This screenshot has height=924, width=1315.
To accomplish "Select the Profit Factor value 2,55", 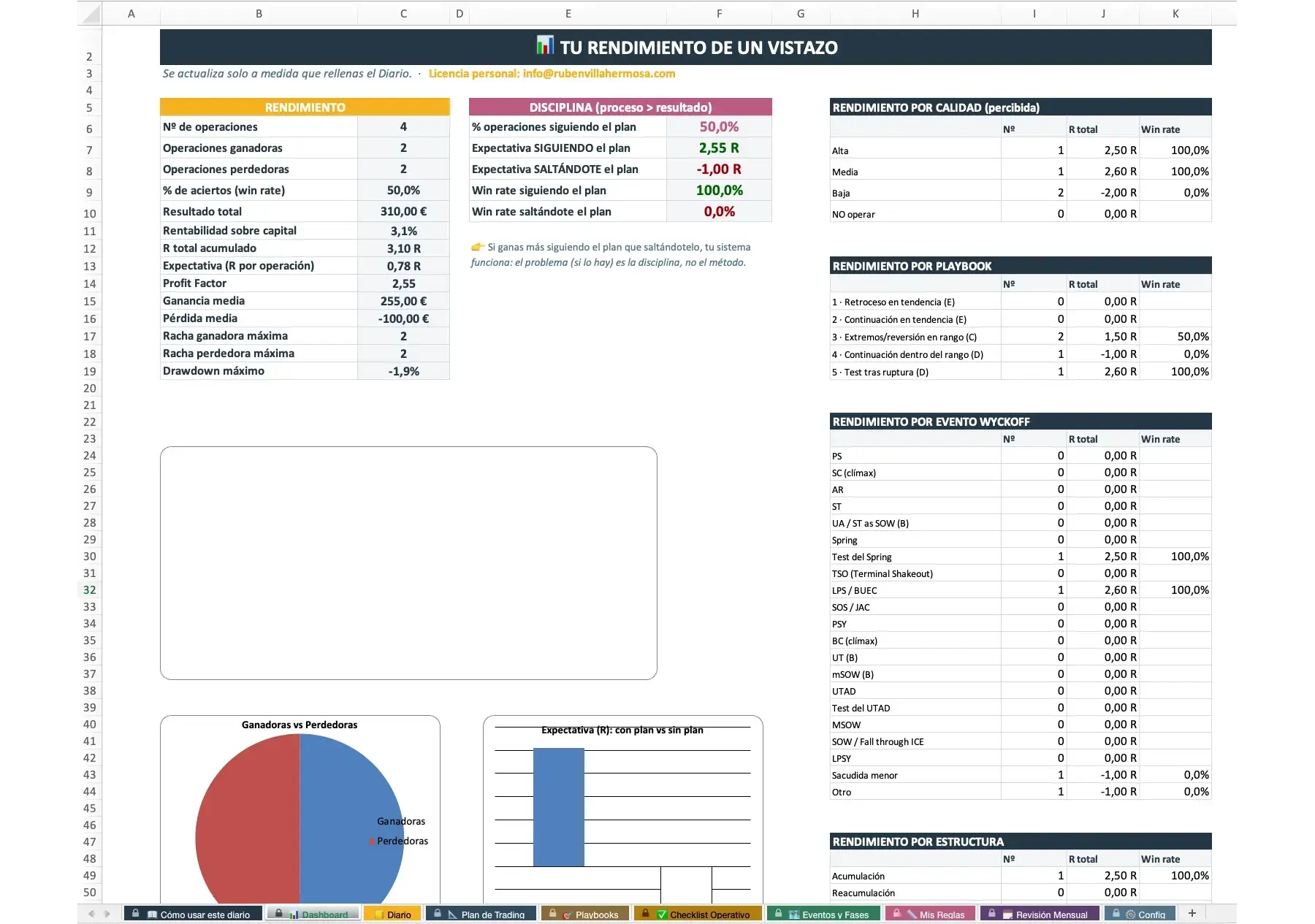I will pos(403,283).
